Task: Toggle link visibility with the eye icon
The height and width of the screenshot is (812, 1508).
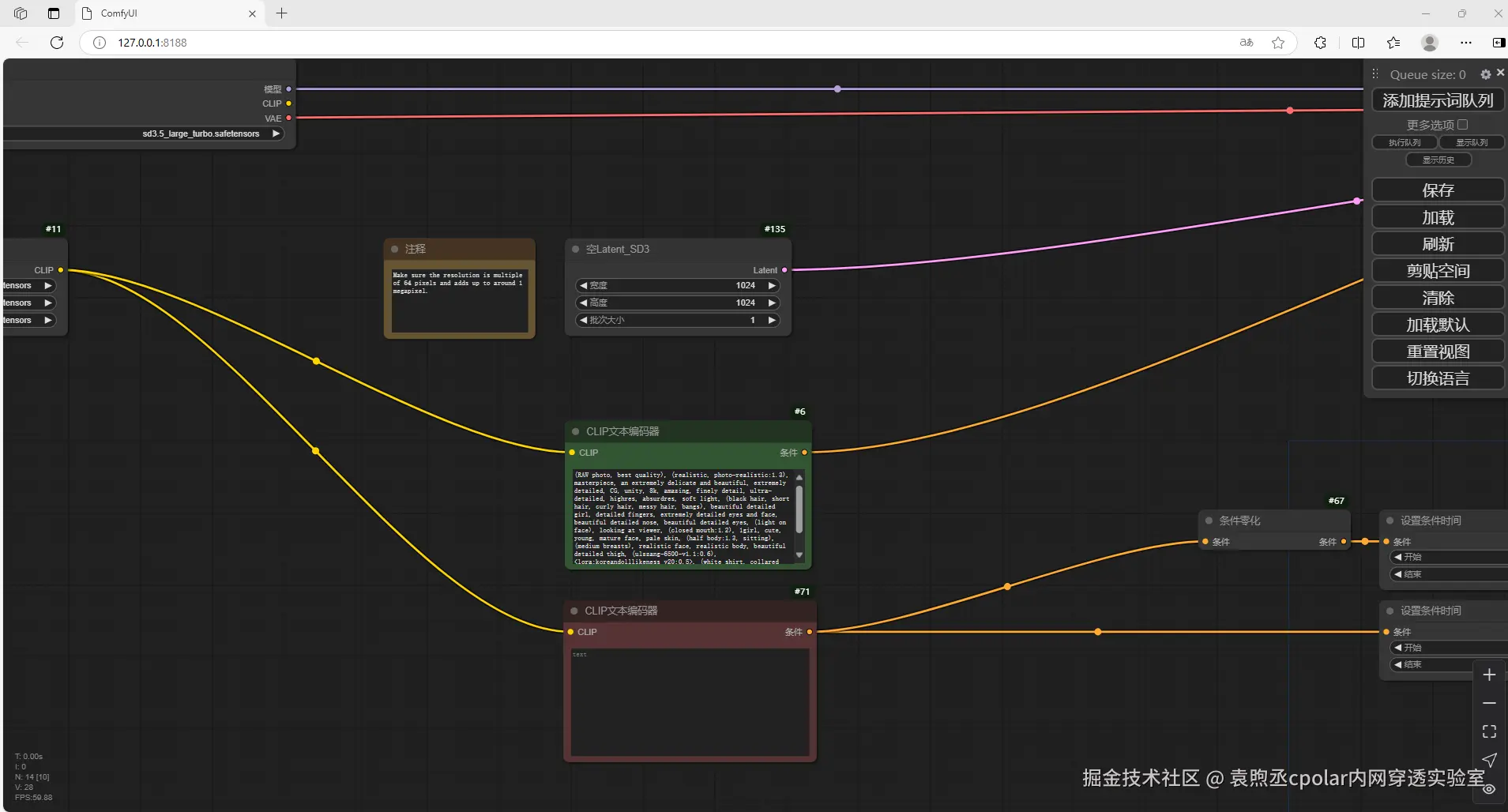Action: pos(1489,788)
